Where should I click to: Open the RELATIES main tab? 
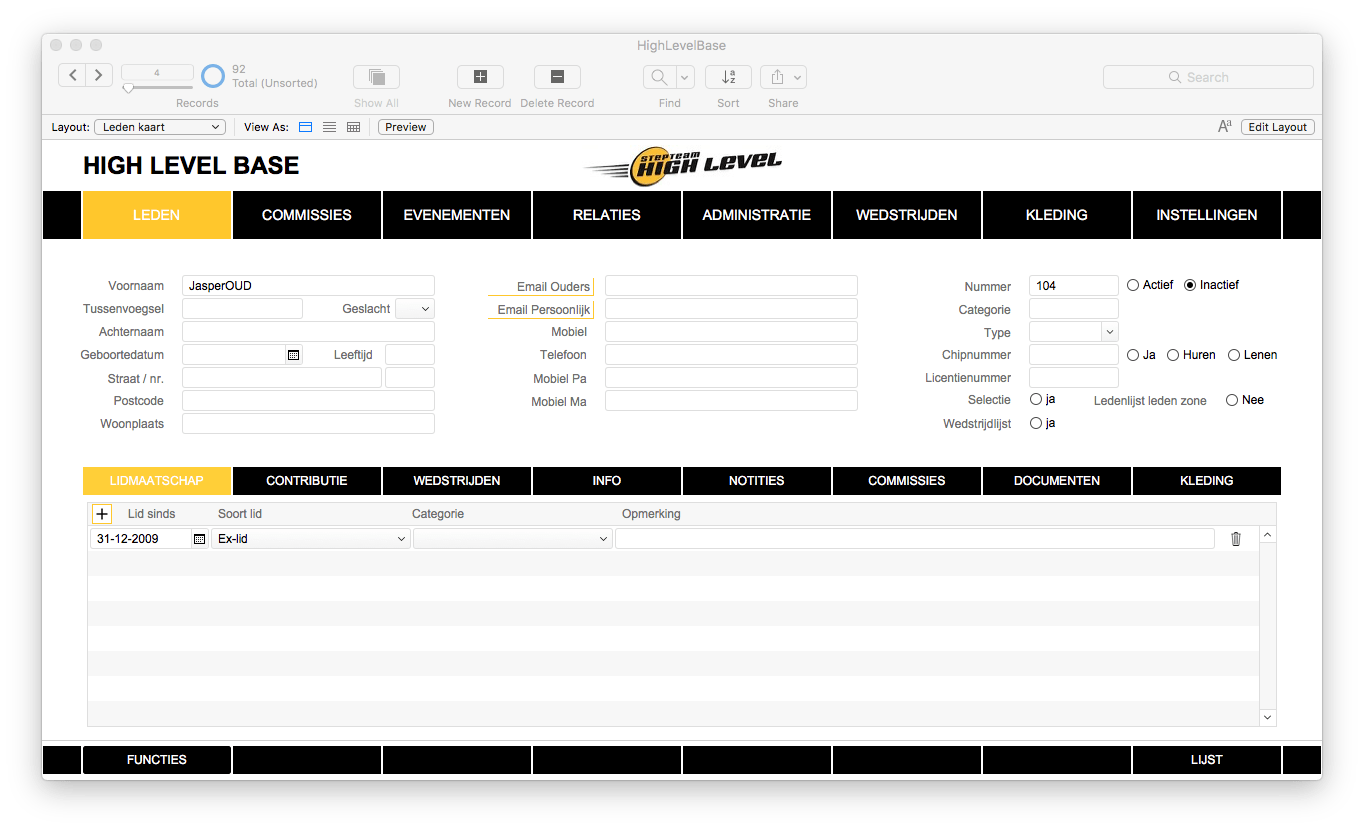pos(607,215)
